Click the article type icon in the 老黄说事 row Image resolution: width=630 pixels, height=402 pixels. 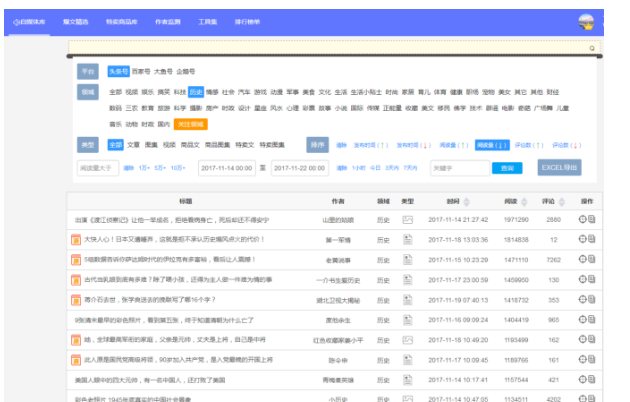[407, 260]
